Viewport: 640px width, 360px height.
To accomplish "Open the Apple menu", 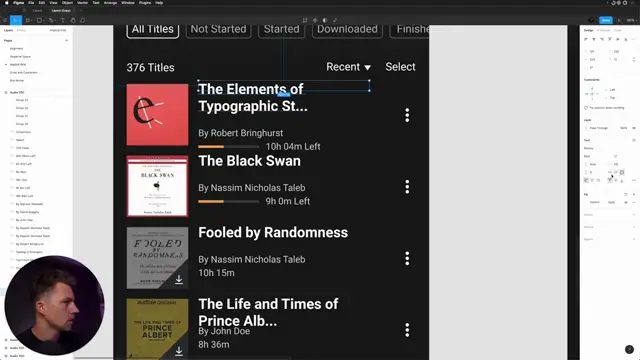I will 7,3.
